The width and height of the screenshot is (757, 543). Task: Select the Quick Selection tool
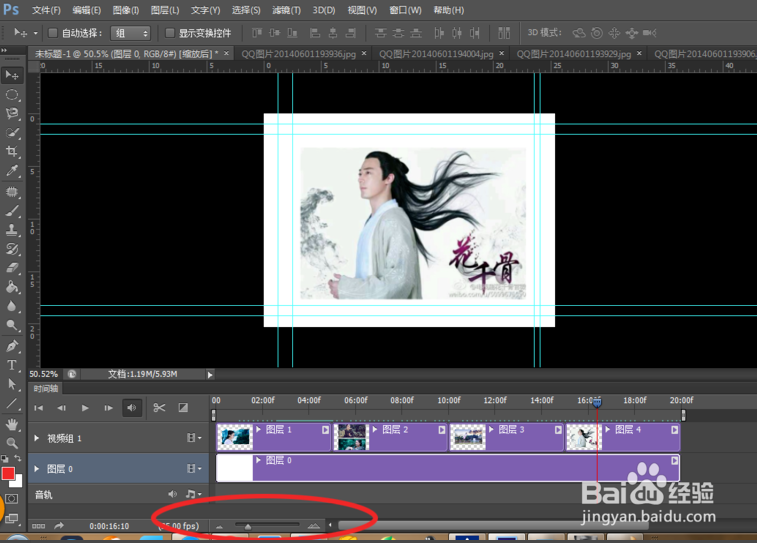[x=12, y=133]
